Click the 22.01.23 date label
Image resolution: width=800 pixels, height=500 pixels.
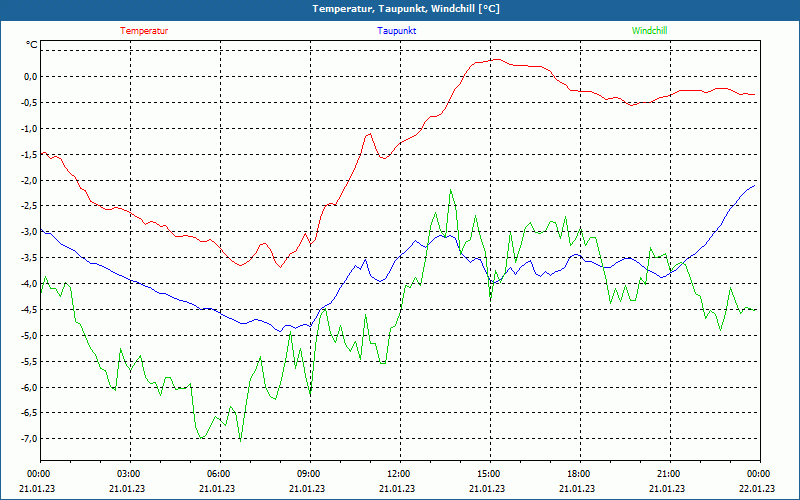pyautogui.click(x=757, y=488)
